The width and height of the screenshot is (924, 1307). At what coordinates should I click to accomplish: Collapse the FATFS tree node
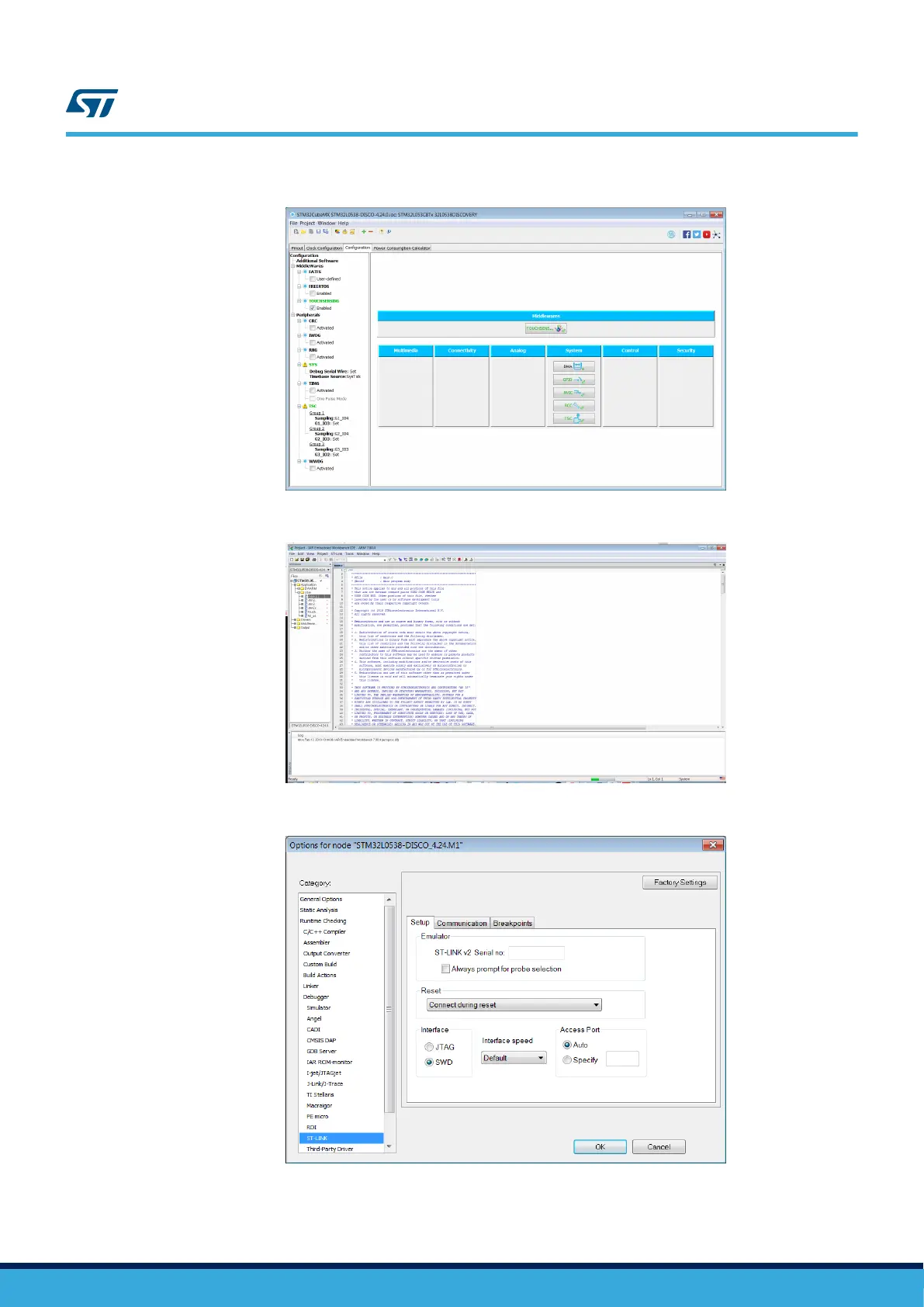coord(299,272)
